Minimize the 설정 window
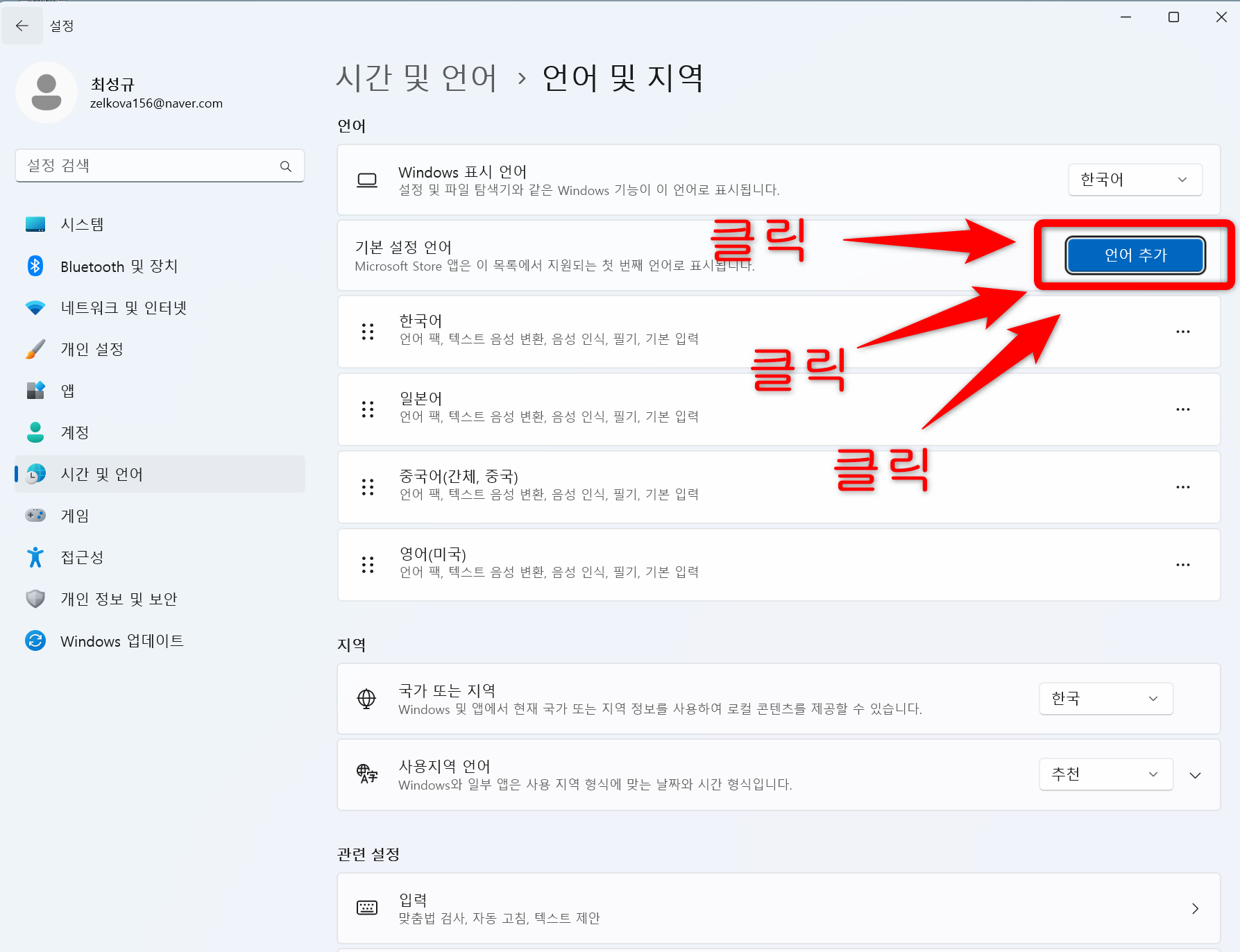1240x952 pixels. click(1126, 17)
